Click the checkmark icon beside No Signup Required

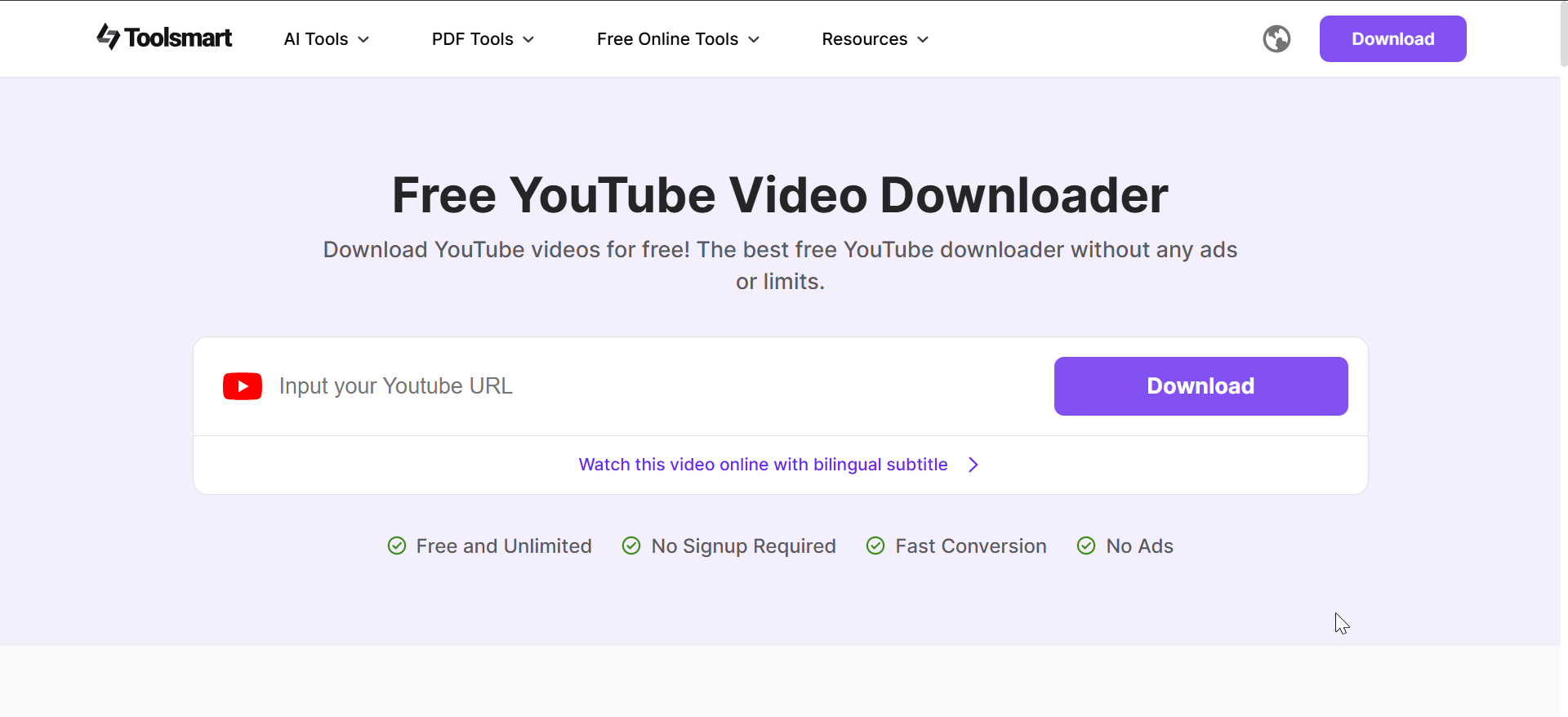(631, 546)
